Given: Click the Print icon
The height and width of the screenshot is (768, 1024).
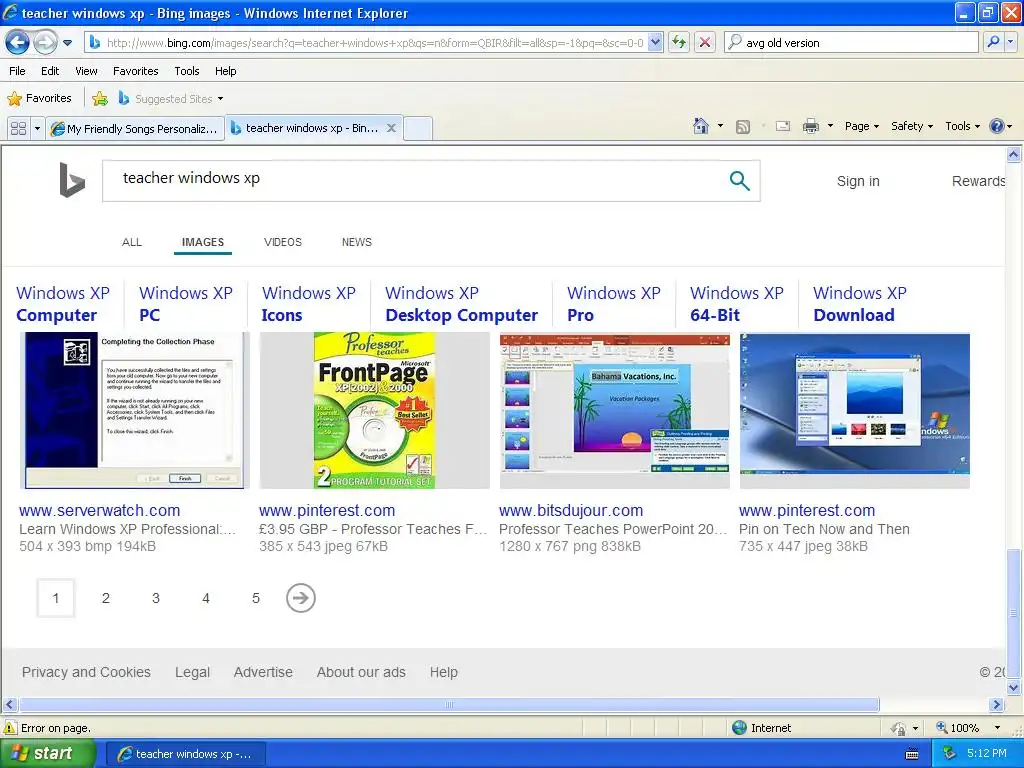Looking at the screenshot, I should [x=810, y=126].
